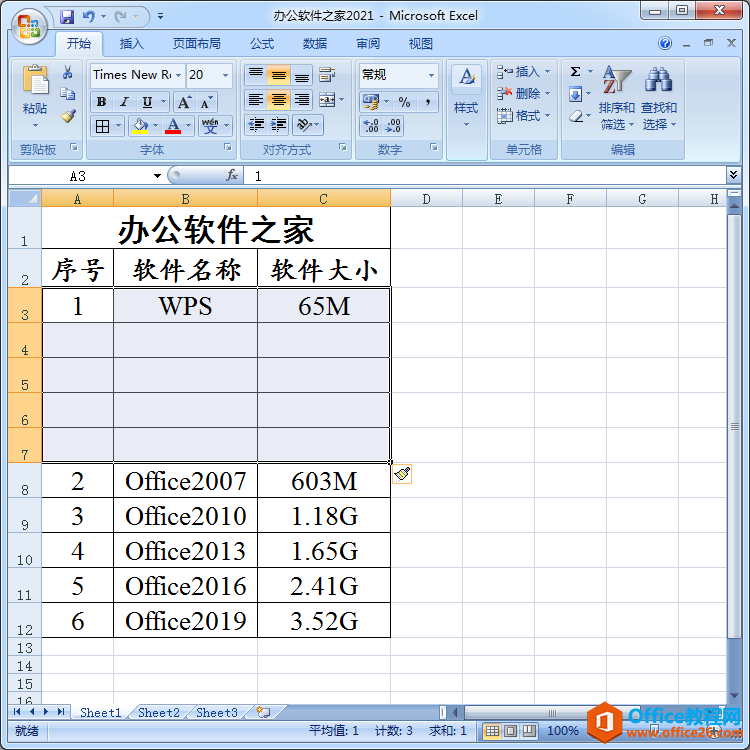Apply comma style
The image size is (750, 750).
point(428,102)
